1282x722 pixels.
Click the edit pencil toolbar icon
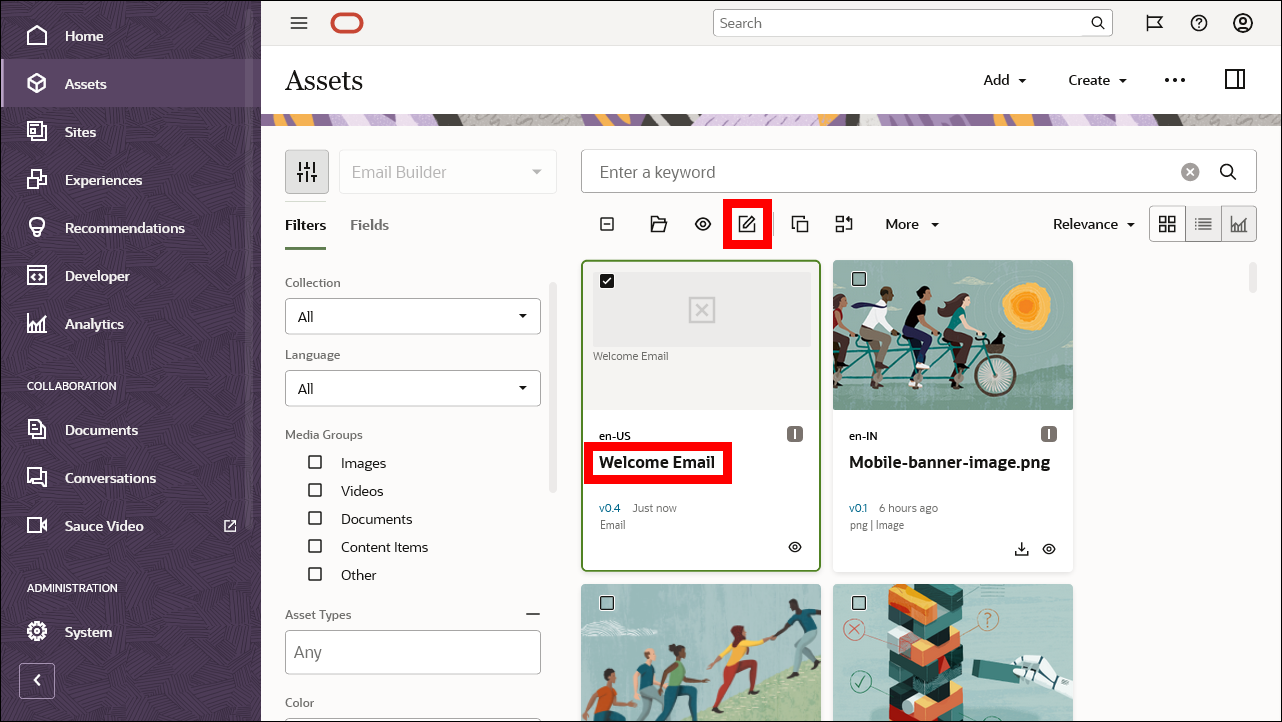coord(747,224)
